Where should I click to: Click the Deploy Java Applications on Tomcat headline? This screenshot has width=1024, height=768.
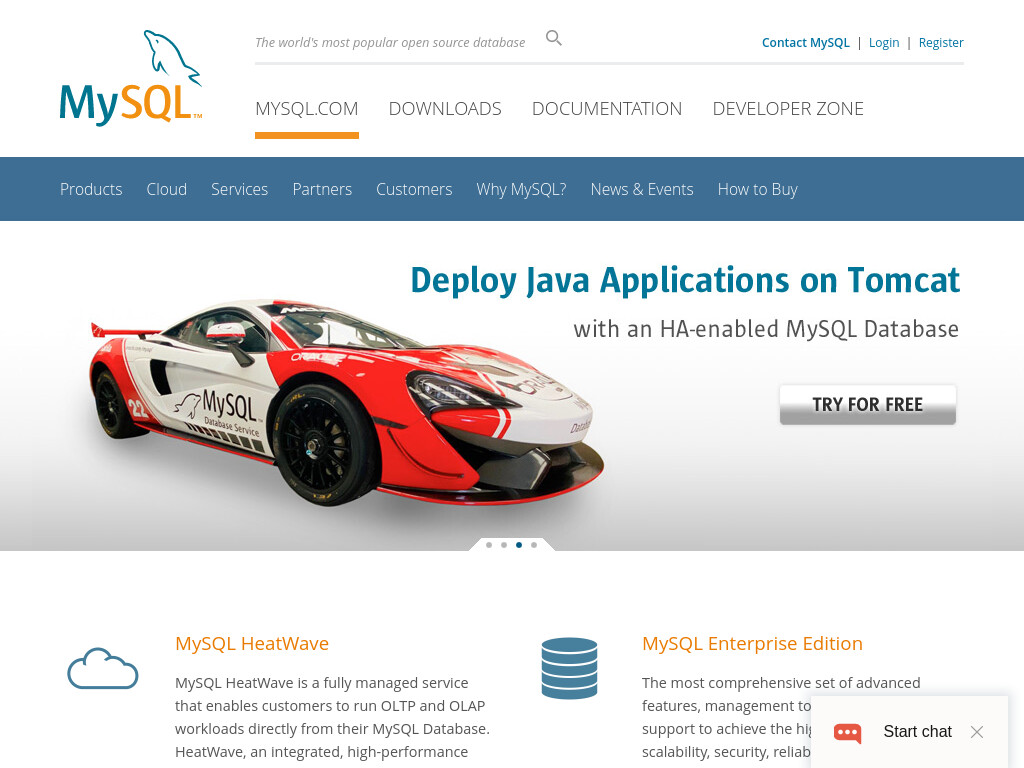[x=685, y=281]
